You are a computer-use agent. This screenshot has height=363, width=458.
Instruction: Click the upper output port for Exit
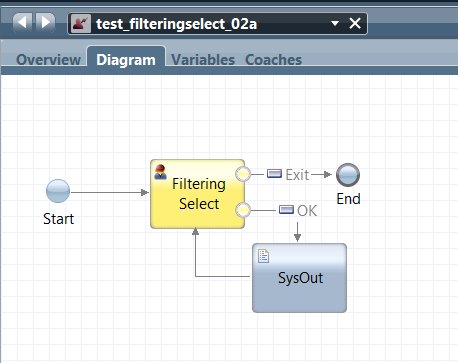[243, 174]
